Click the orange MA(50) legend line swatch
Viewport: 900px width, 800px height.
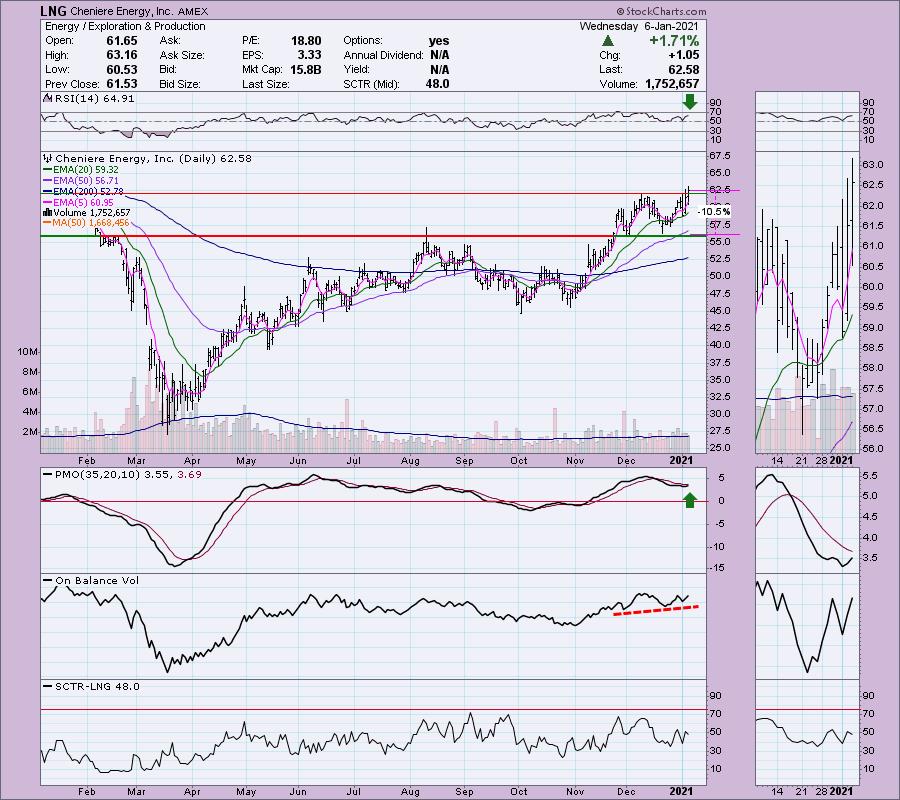(48, 223)
